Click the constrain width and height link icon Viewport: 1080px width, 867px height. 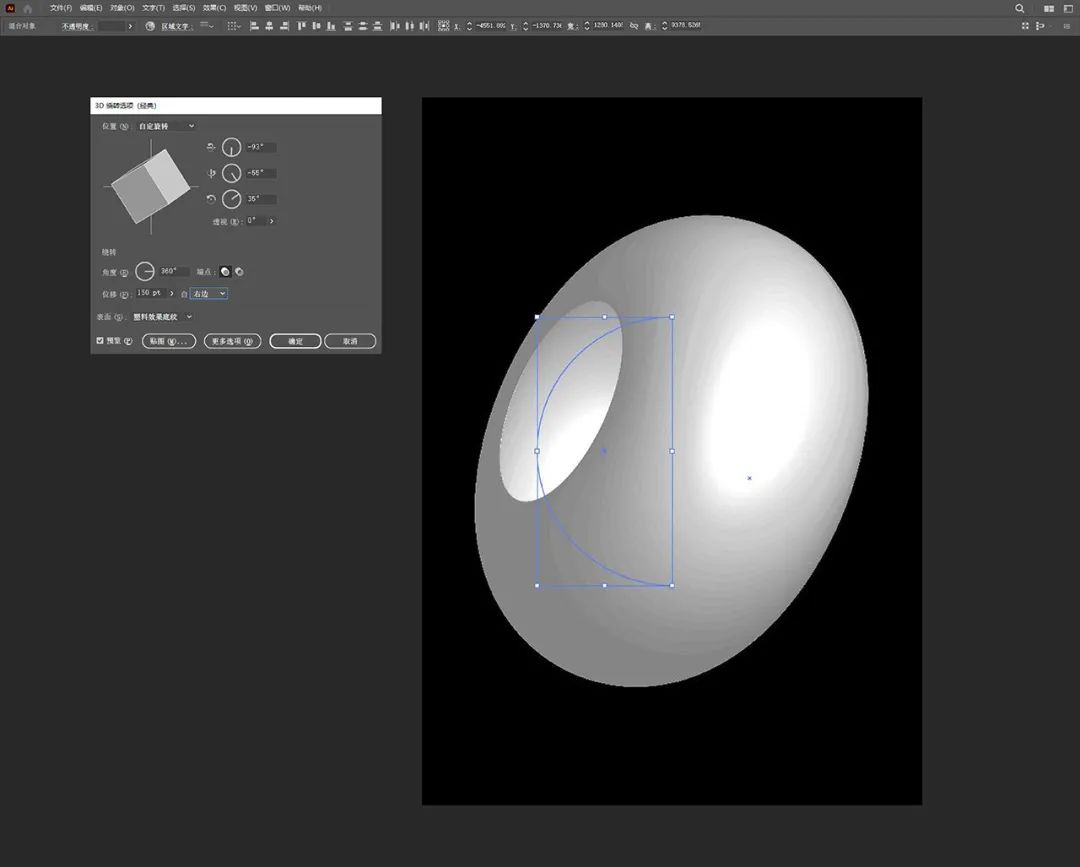[x=634, y=26]
